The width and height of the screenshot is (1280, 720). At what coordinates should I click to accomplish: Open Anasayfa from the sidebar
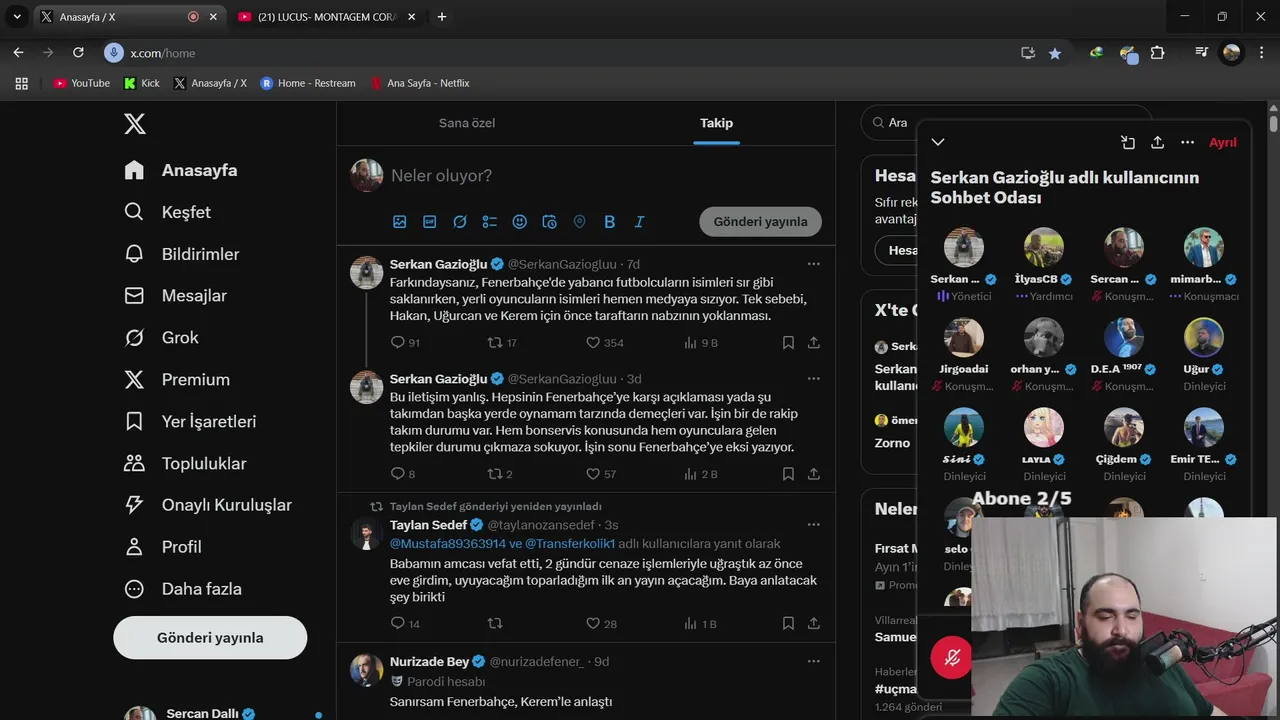point(181,170)
